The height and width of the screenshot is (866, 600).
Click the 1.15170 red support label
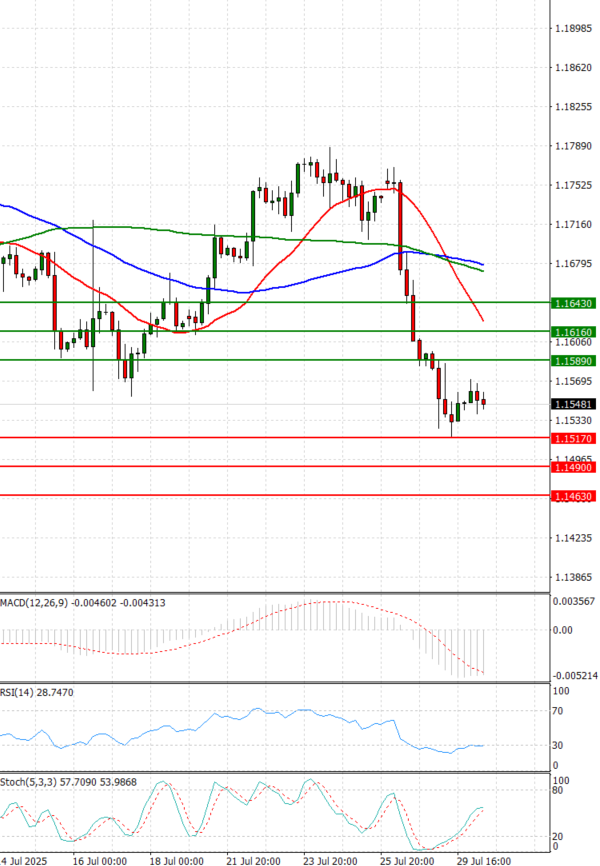click(573, 439)
